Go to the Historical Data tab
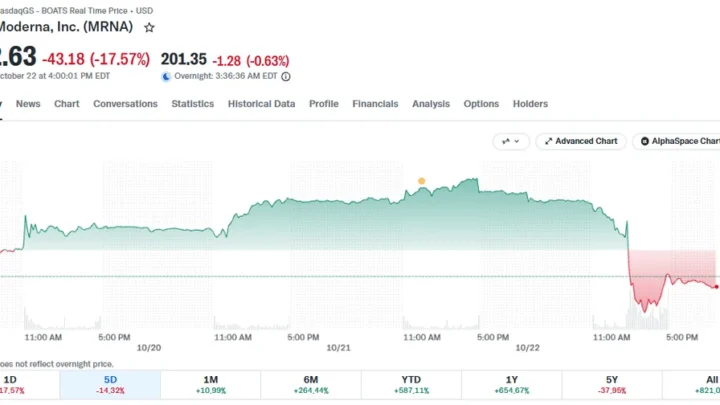 [x=261, y=104]
